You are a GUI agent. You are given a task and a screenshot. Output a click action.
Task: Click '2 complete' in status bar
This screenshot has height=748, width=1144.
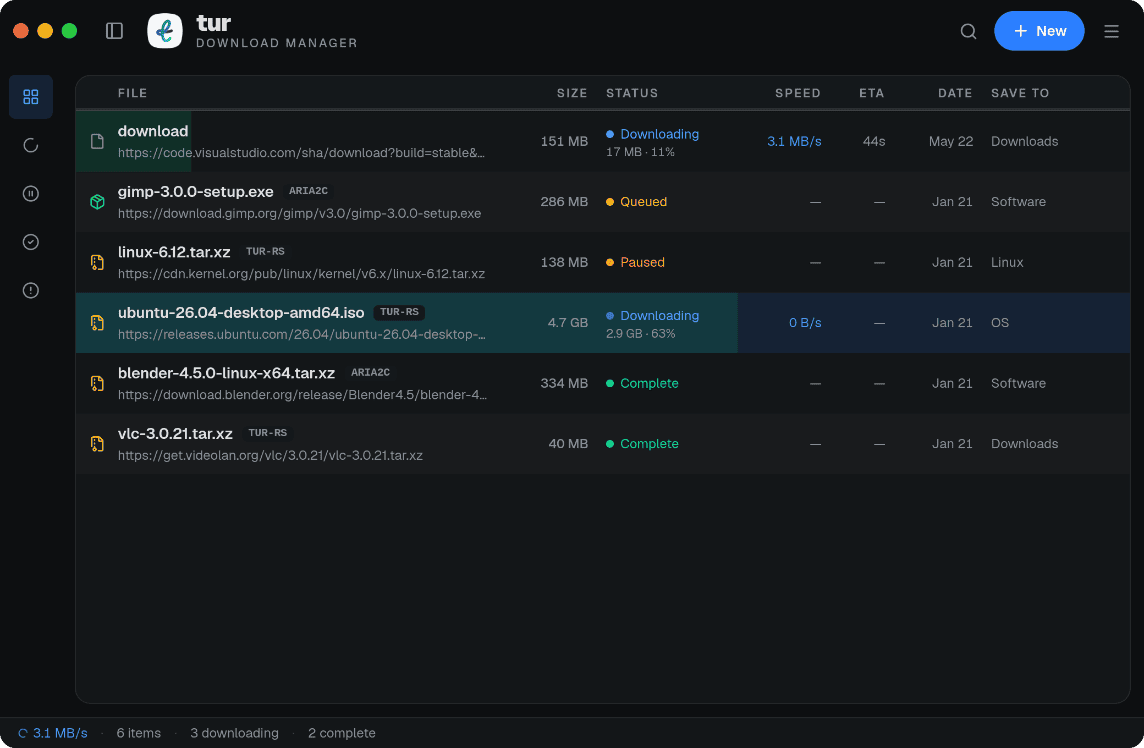tap(341, 733)
